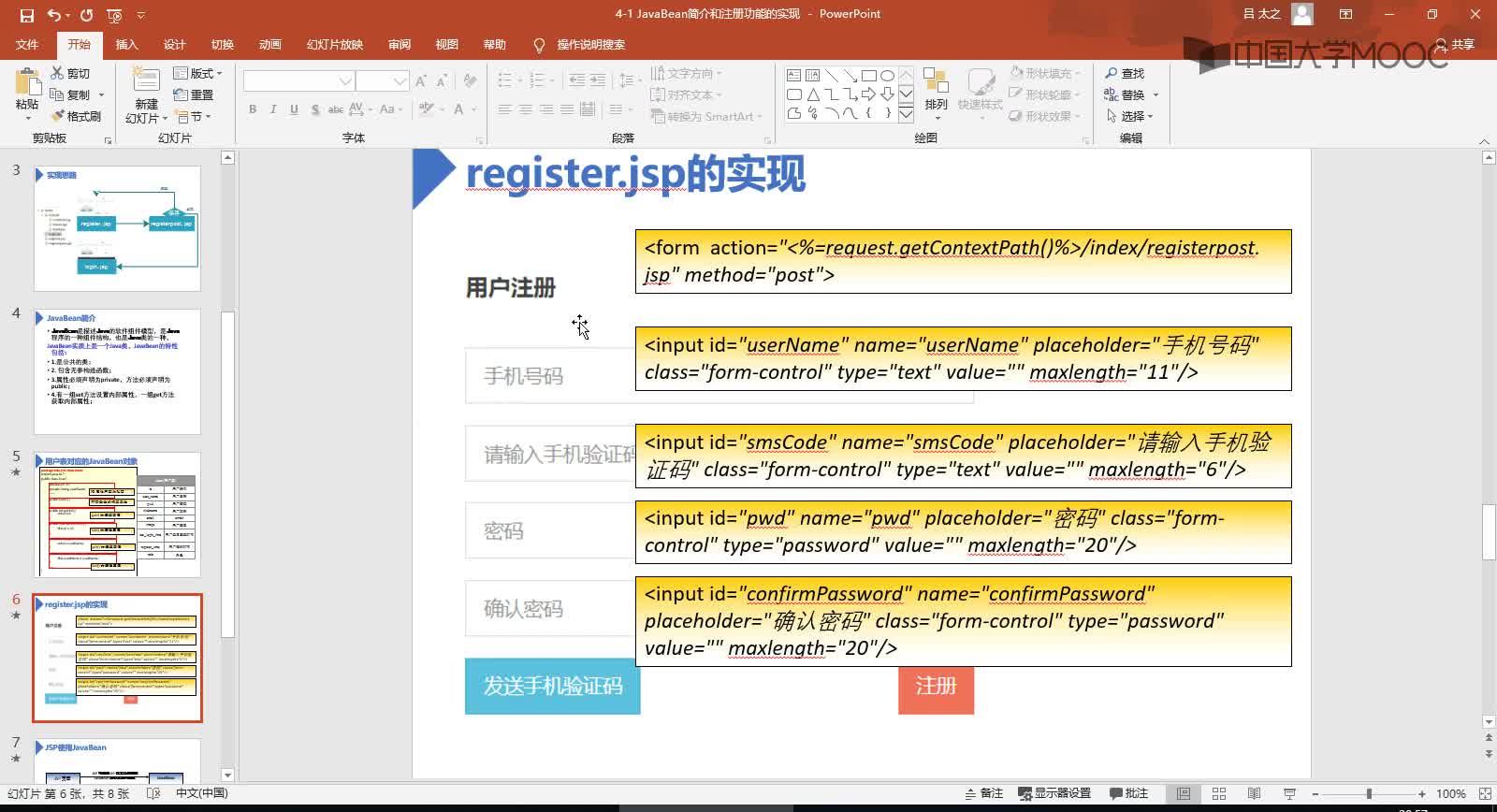This screenshot has width=1497, height=812.
Task: Expand the Layout (版式) dropdown
Action: click(x=198, y=73)
